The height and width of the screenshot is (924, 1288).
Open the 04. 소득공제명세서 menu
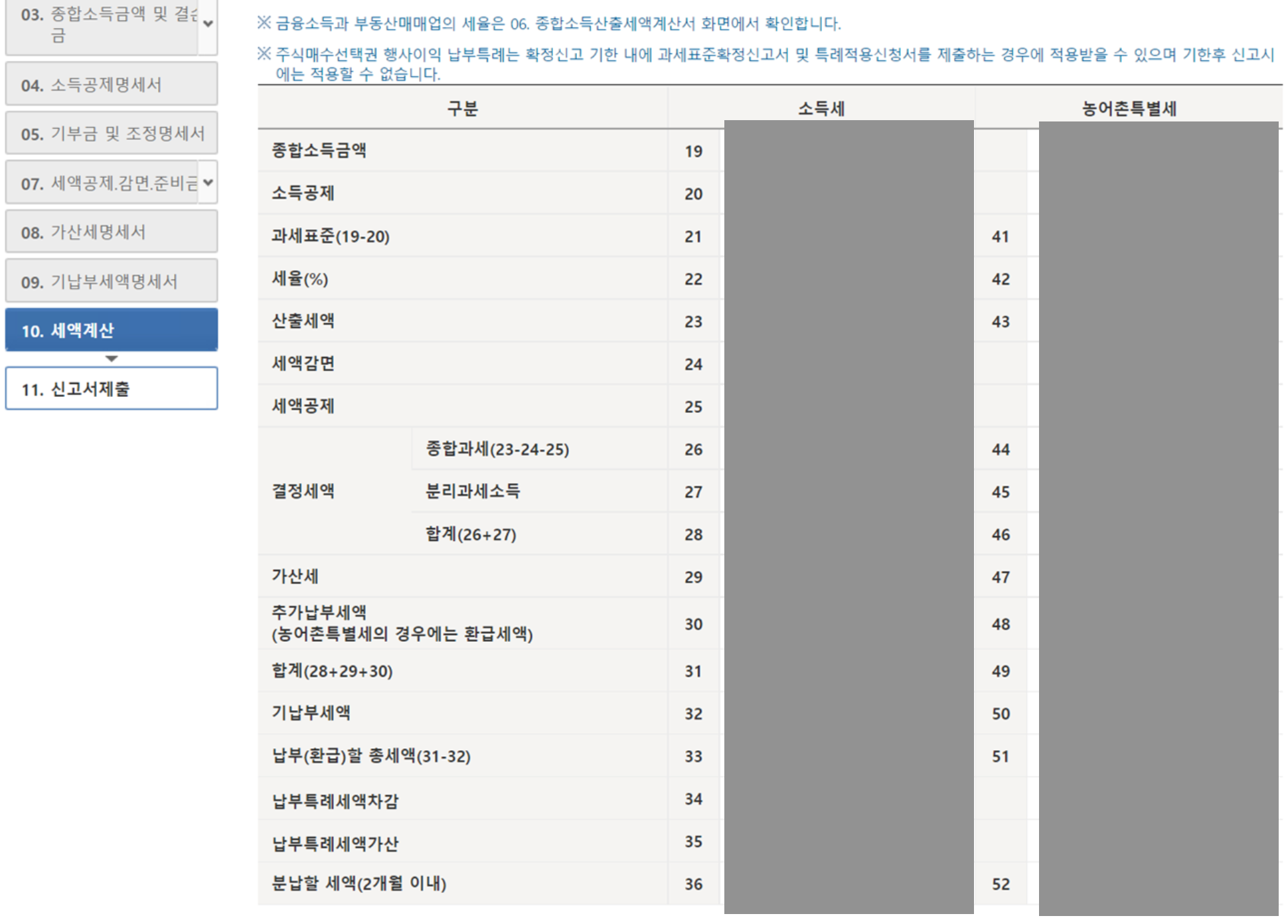pyautogui.click(x=111, y=84)
